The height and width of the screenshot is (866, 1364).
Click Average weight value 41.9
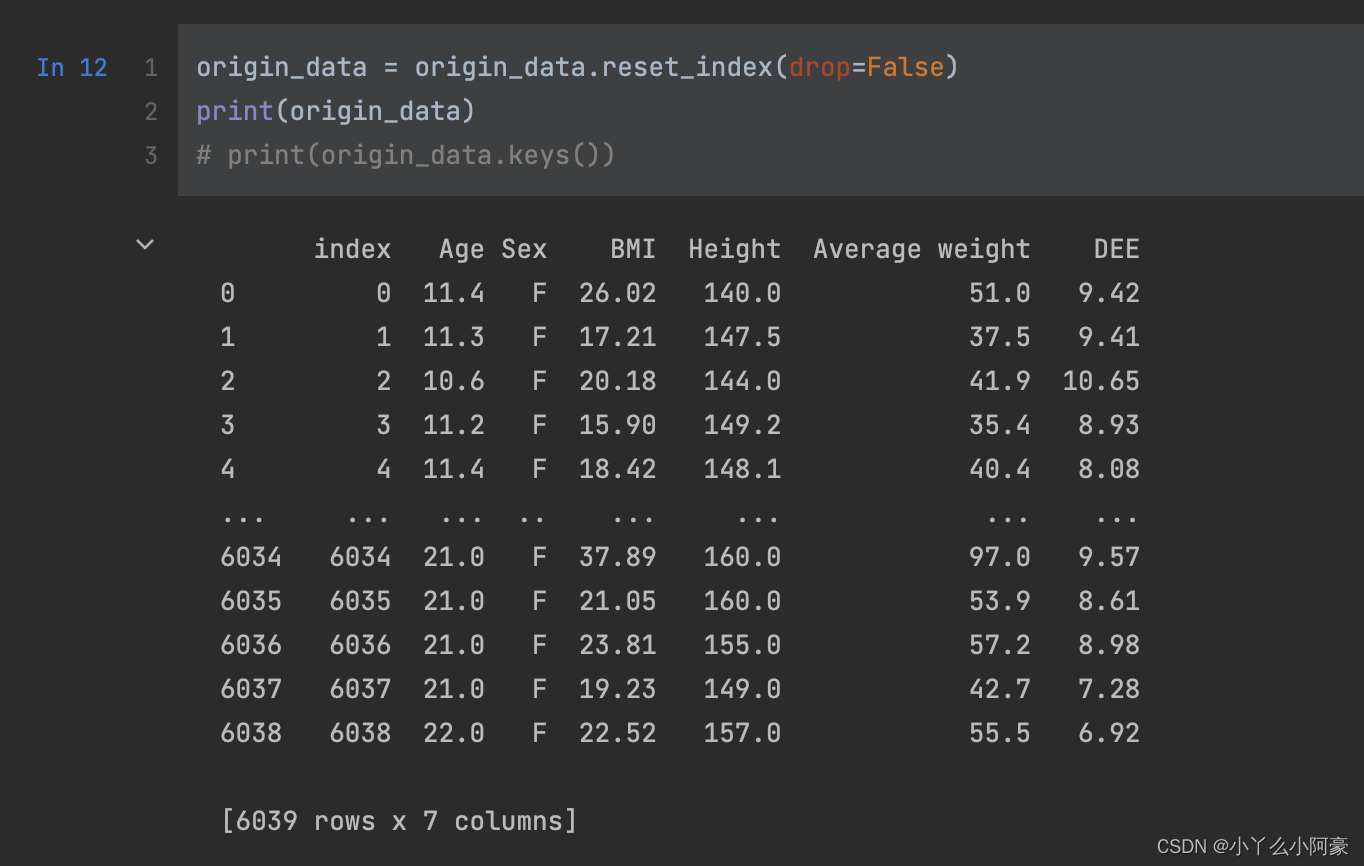click(999, 381)
